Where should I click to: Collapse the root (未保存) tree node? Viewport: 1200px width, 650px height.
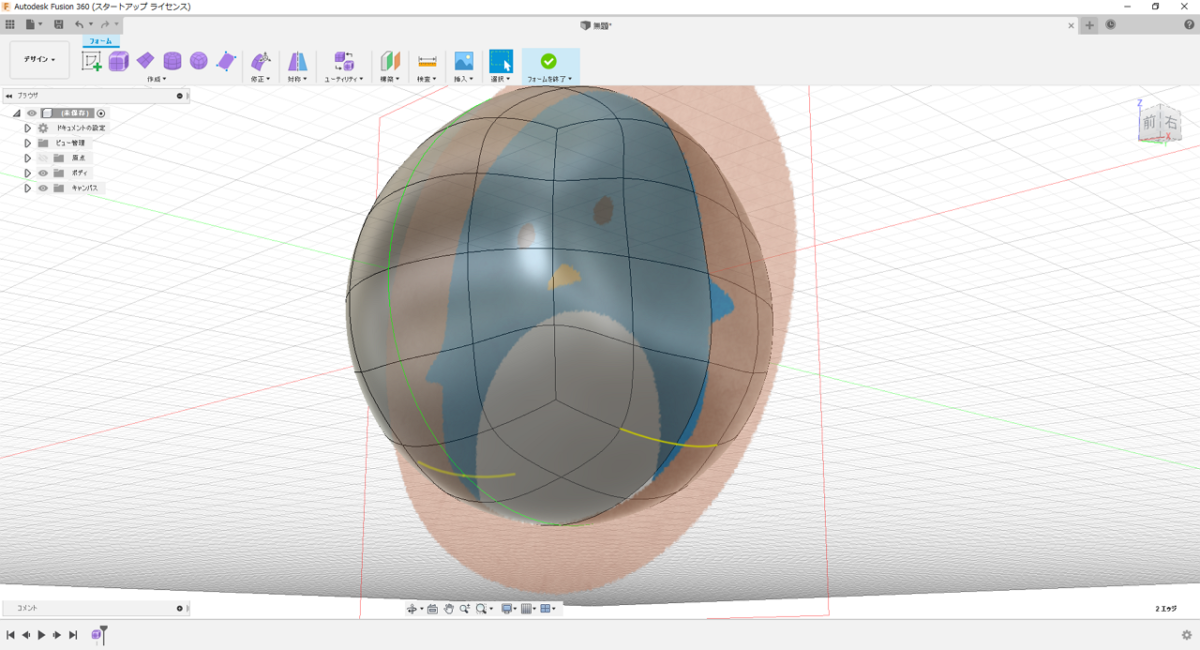pos(16,114)
